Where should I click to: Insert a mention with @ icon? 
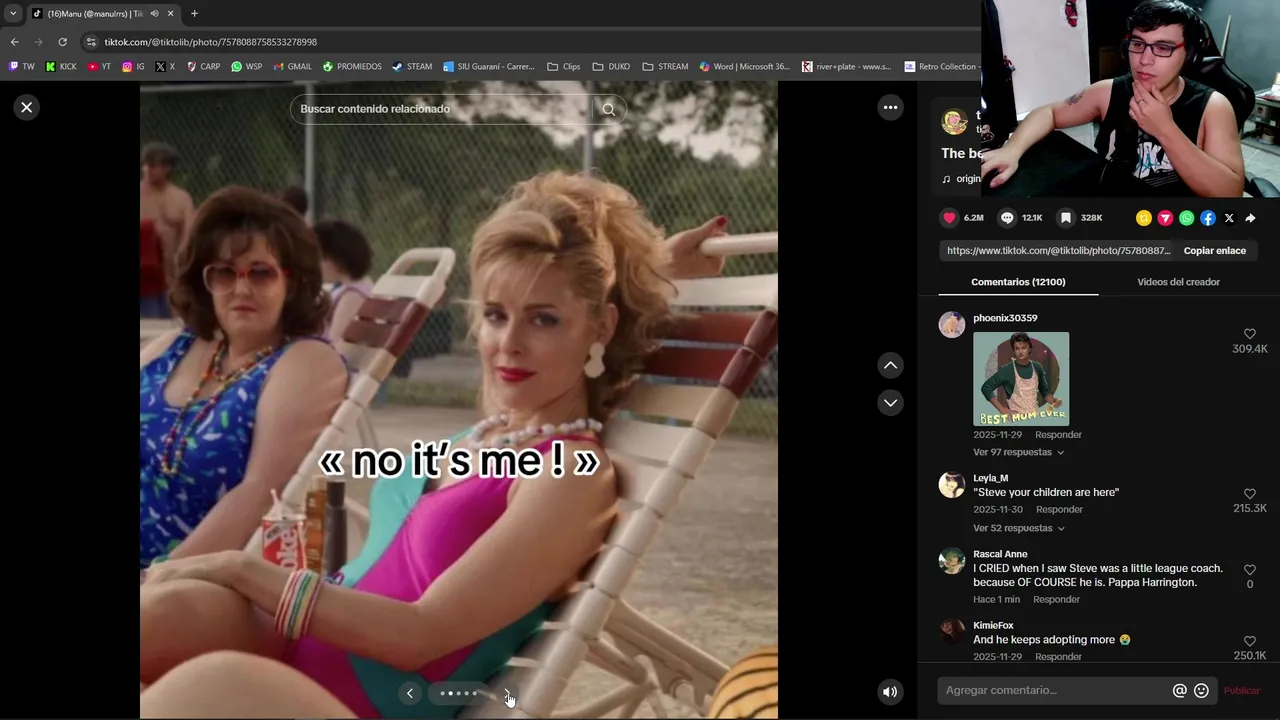1180,690
